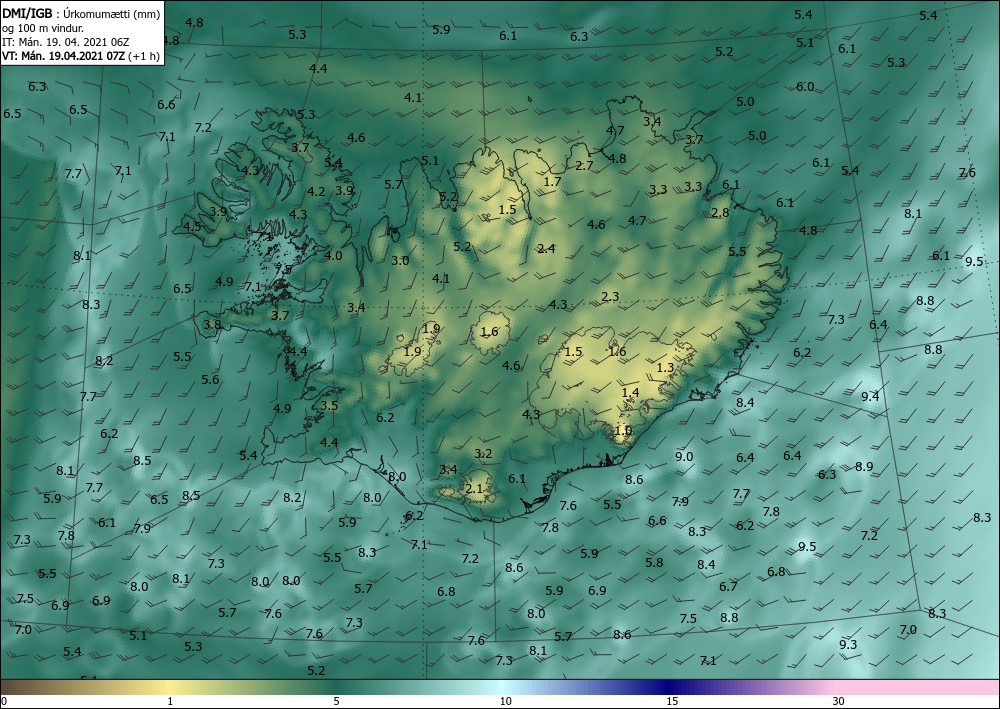The image size is (1000, 709).
Task: Click the 1.0 value on the map
Action: 623,430
